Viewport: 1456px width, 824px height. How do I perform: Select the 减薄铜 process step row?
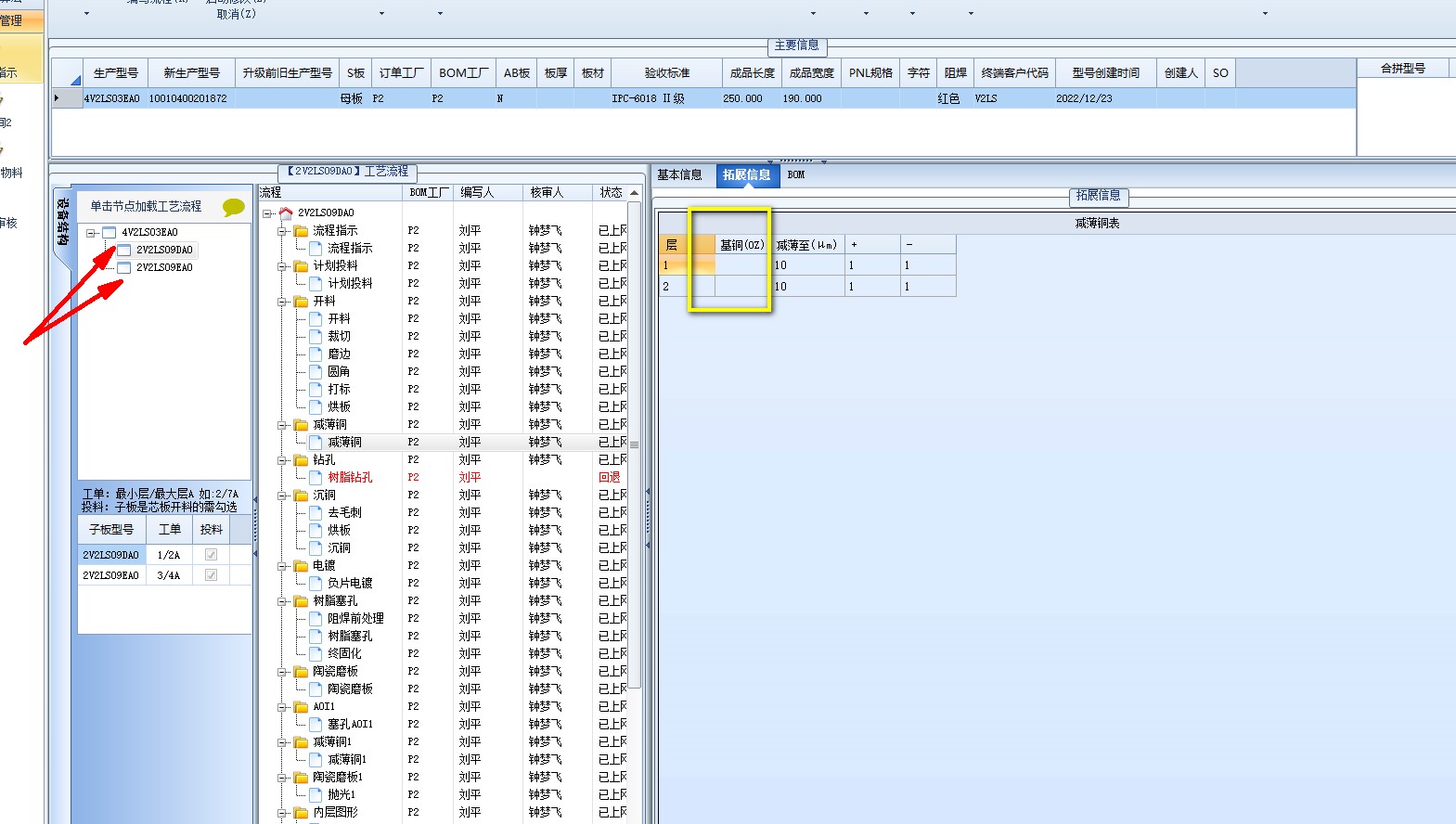coord(344,442)
